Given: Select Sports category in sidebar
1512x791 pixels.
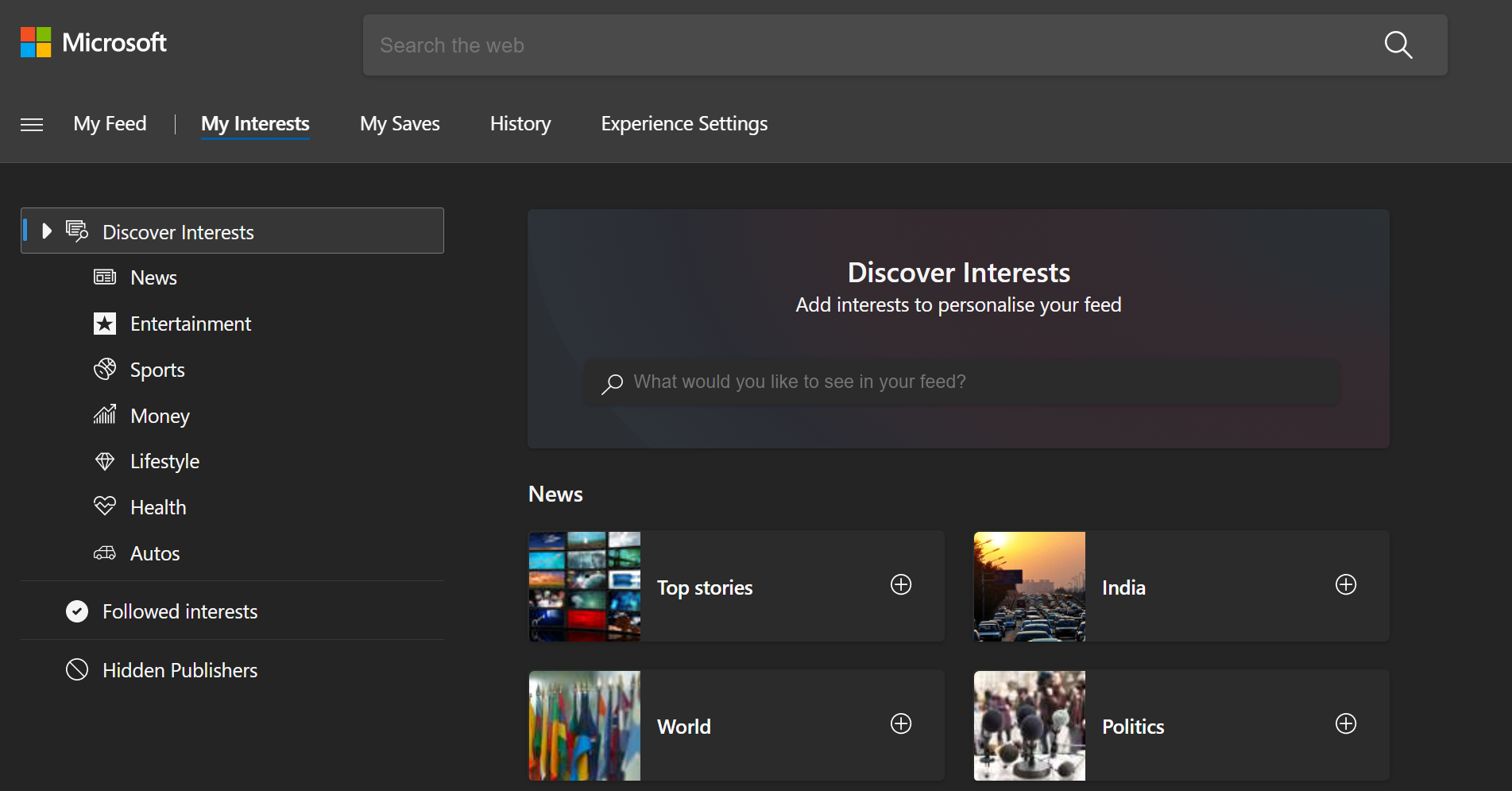Looking at the screenshot, I should tap(157, 370).
